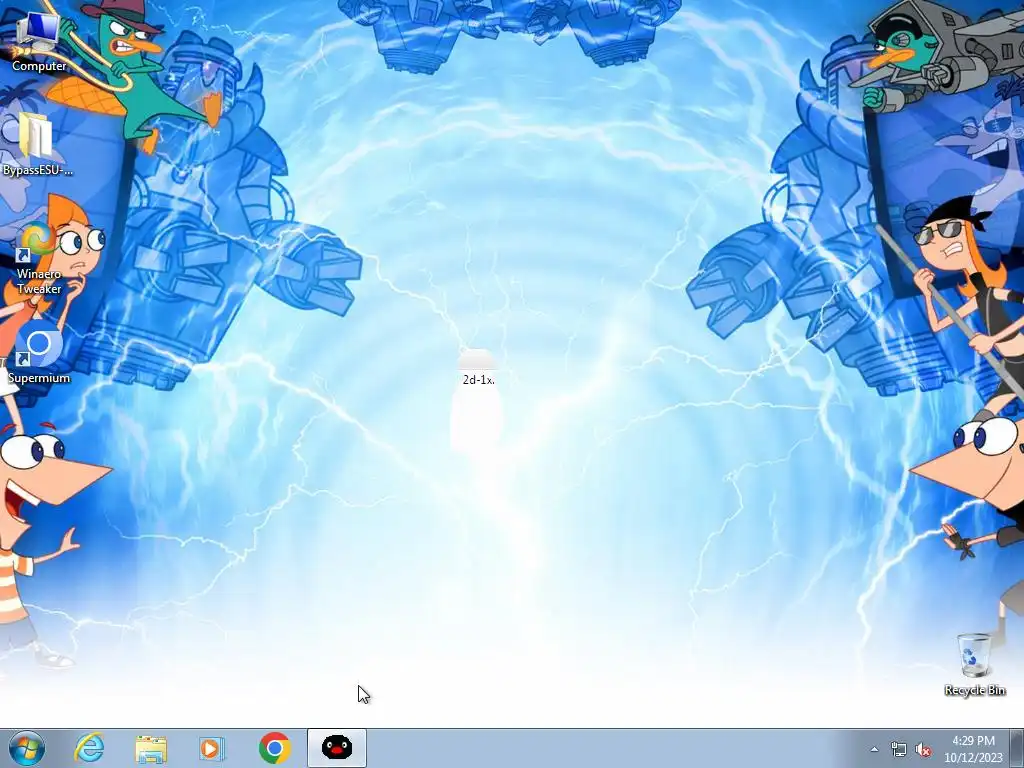Viewport: 1024px width, 768px height.
Task: Switch to the penguin app in taskbar
Action: [337, 748]
